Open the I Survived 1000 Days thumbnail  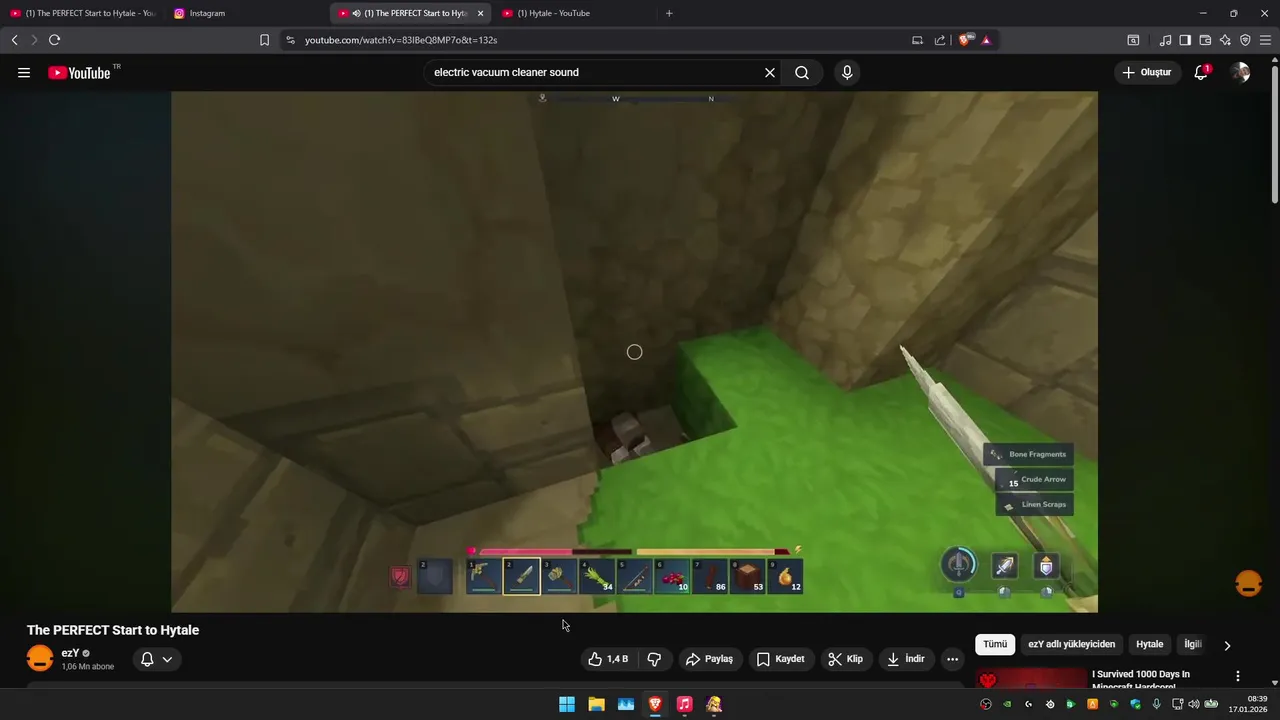[x=1031, y=679]
